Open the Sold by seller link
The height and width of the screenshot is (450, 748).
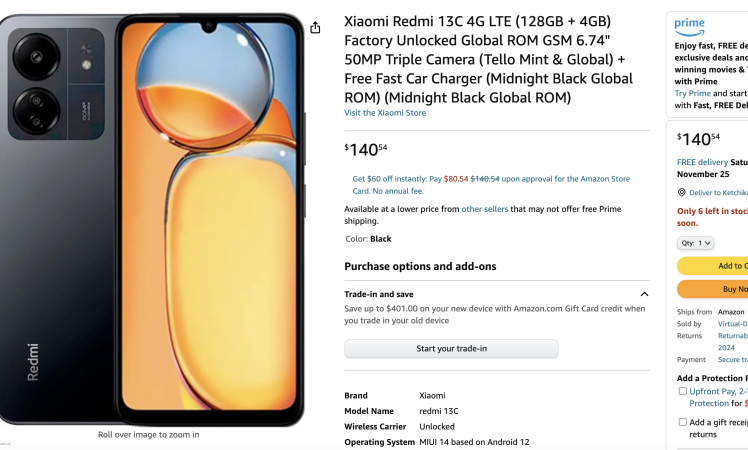click(x=732, y=324)
